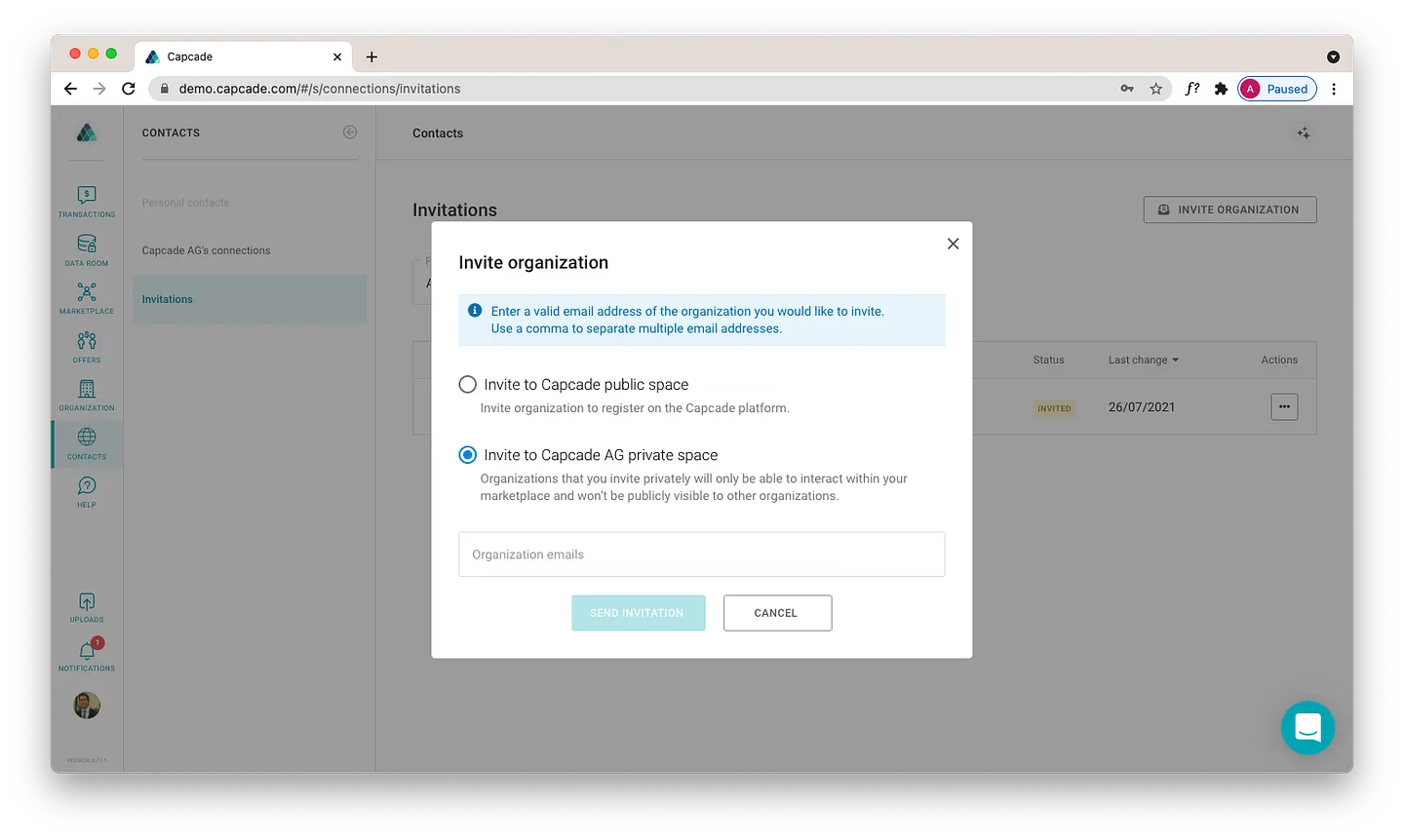Image resolution: width=1404 pixels, height=840 pixels.
Task: Select Invite to Capcade public space
Action: tap(468, 385)
